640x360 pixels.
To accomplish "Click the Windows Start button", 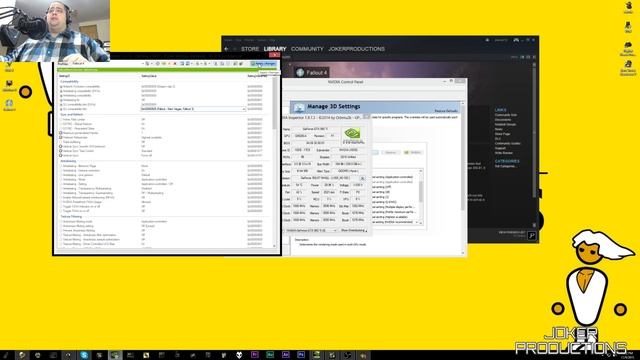I will pos(6,355).
